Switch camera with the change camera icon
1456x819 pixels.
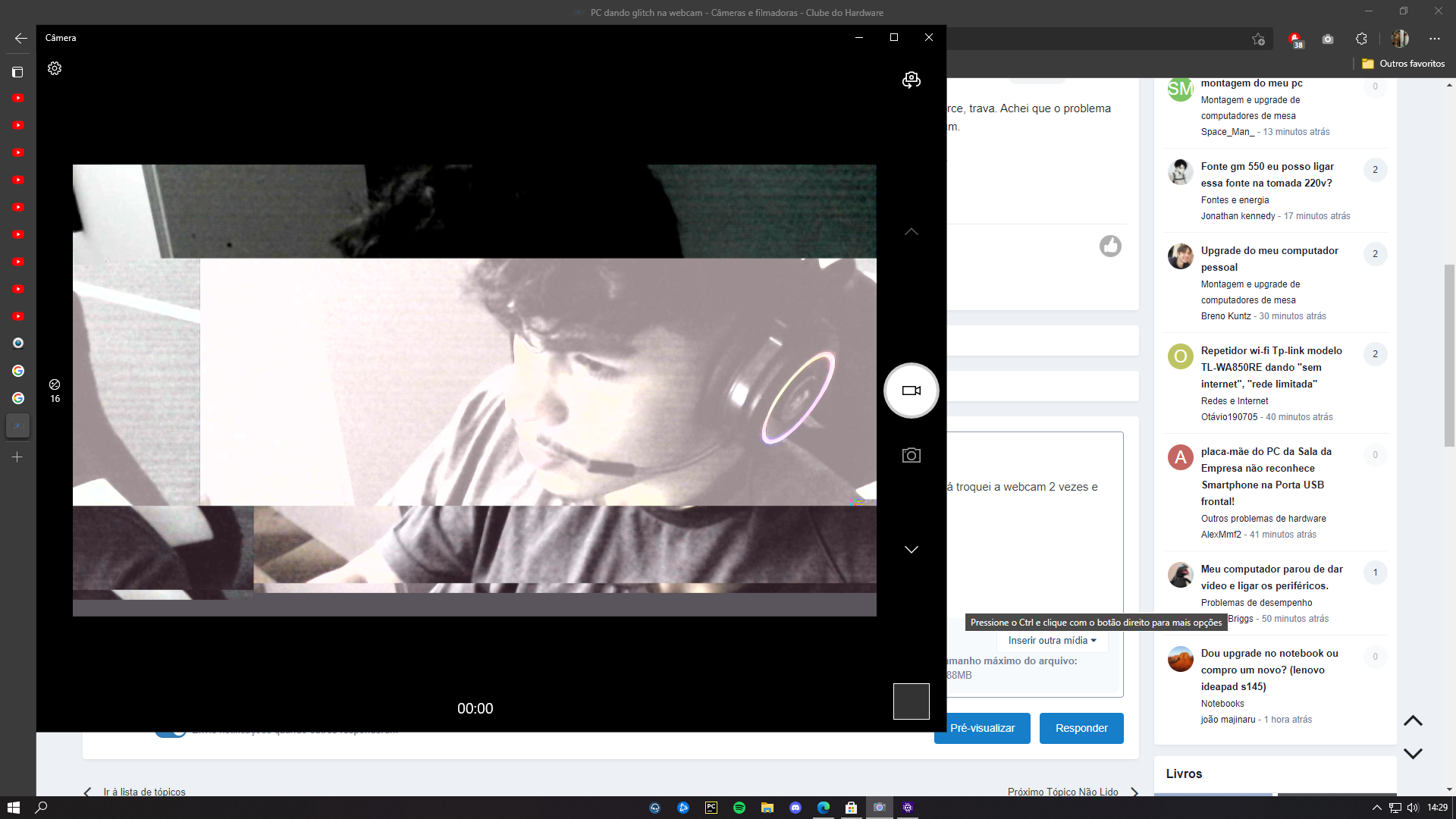(911, 80)
